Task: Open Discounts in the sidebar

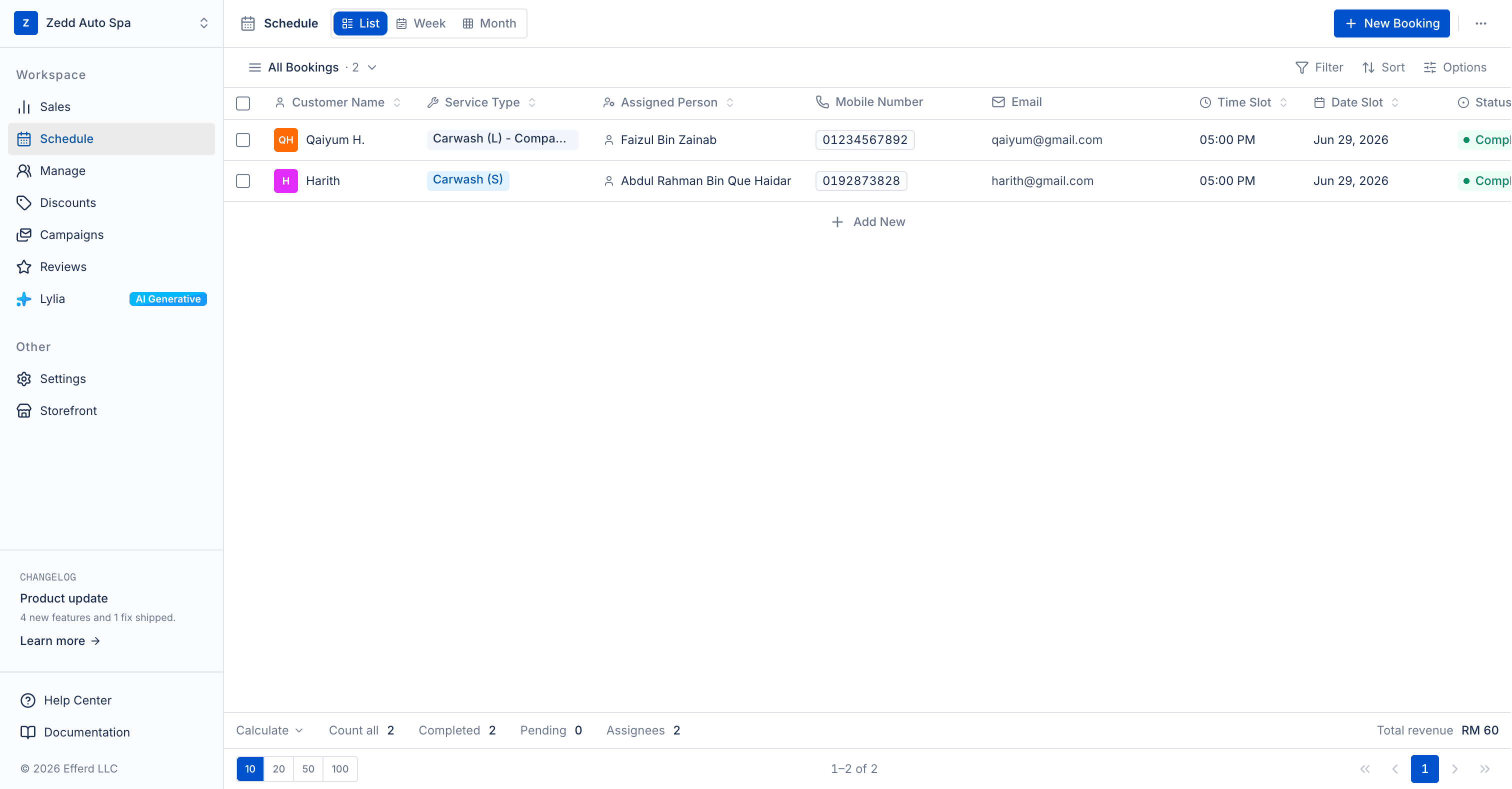Action: point(111,203)
